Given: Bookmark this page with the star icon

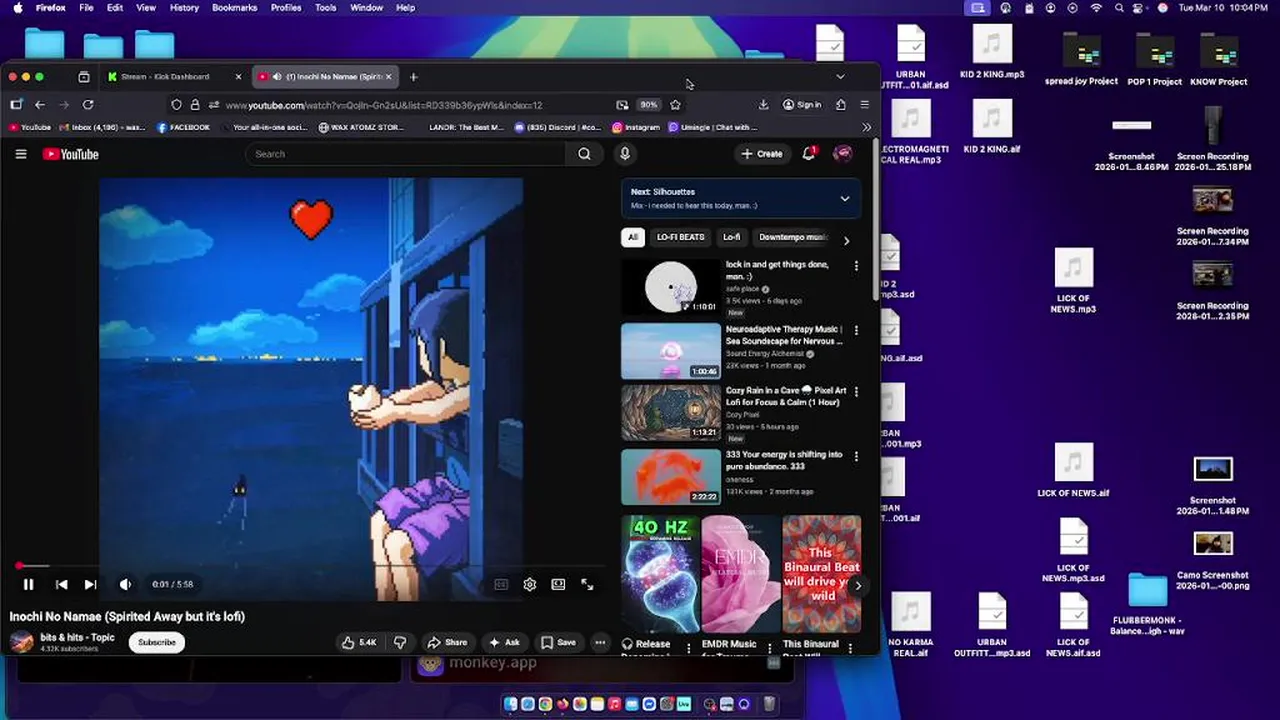Looking at the screenshot, I should [675, 104].
